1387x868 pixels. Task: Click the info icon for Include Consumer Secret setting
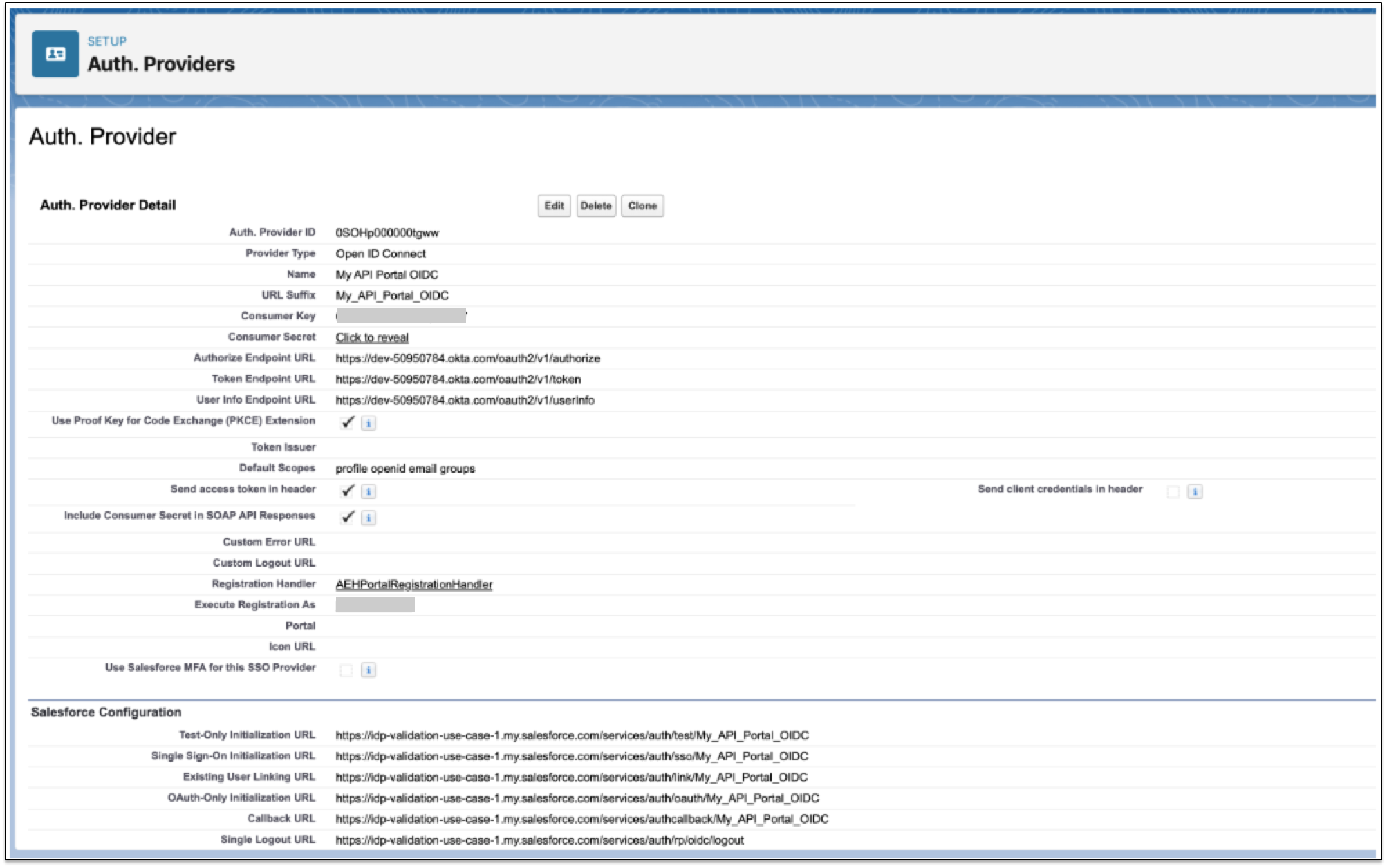click(x=369, y=518)
